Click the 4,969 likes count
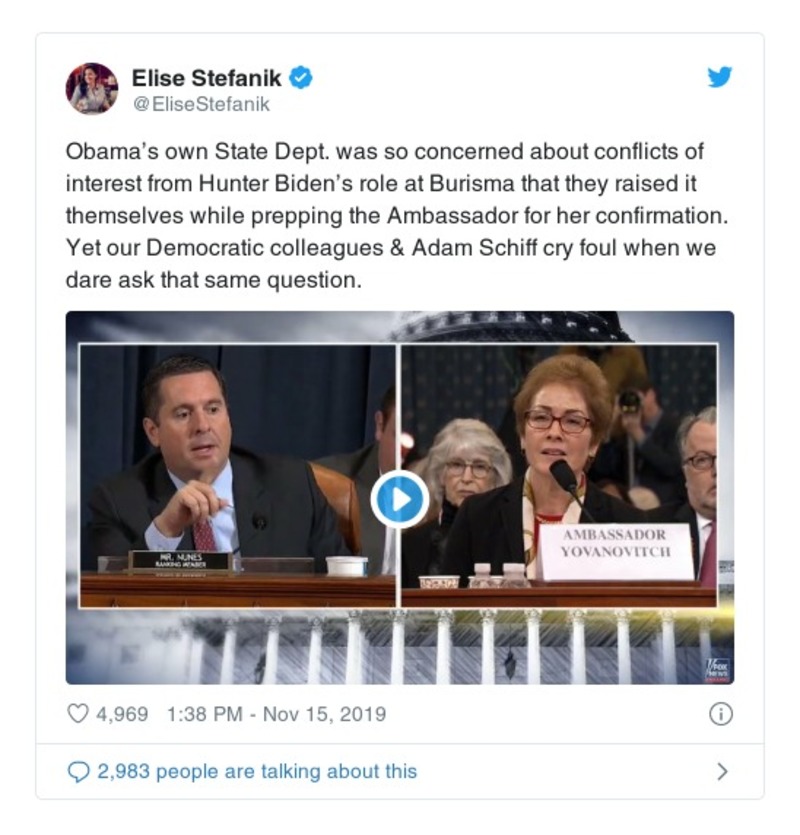This screenshot has width=800, height=835. [121, 714]
